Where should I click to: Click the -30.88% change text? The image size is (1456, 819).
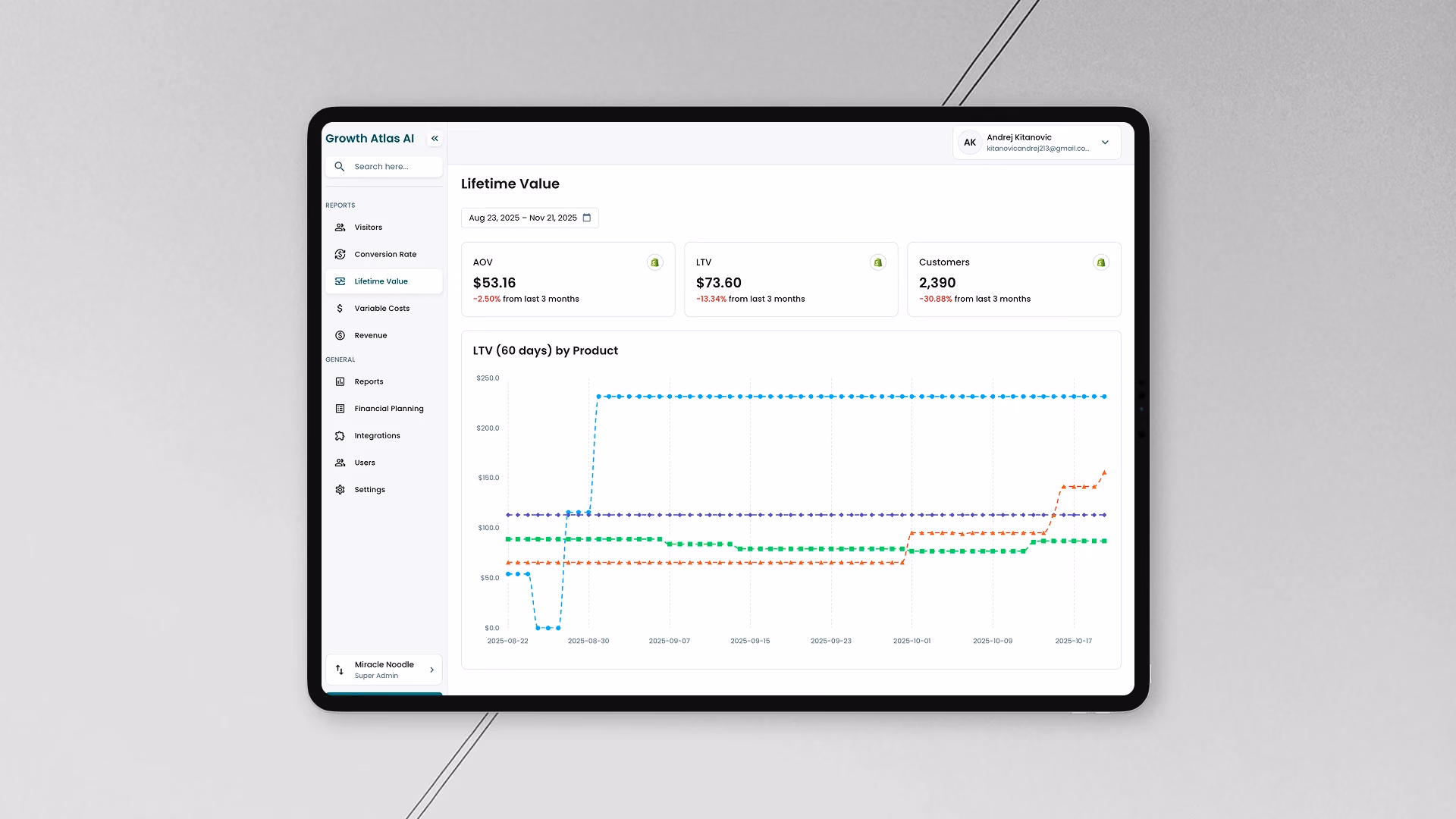click(936, 300)
